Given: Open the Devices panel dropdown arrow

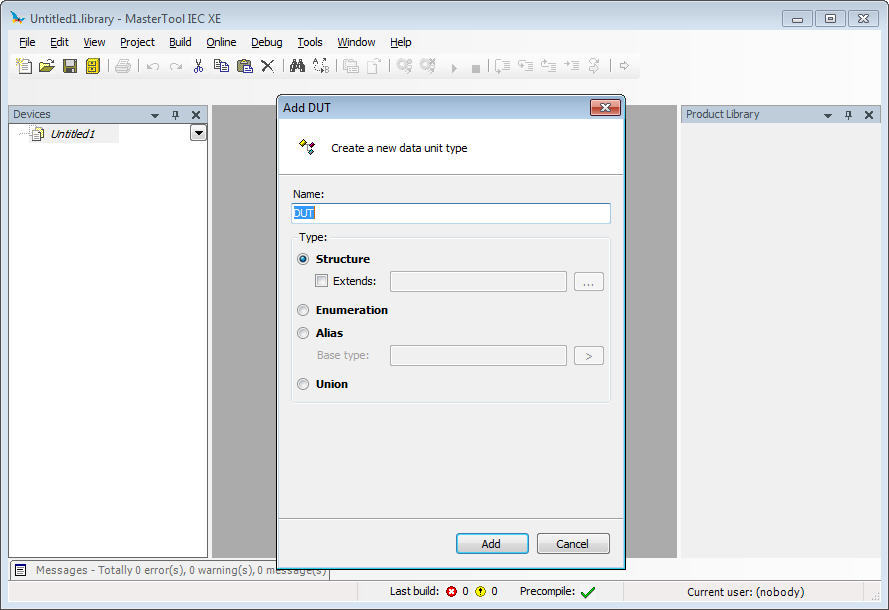Looking at the screenshot, I should [x=155, y=116].
